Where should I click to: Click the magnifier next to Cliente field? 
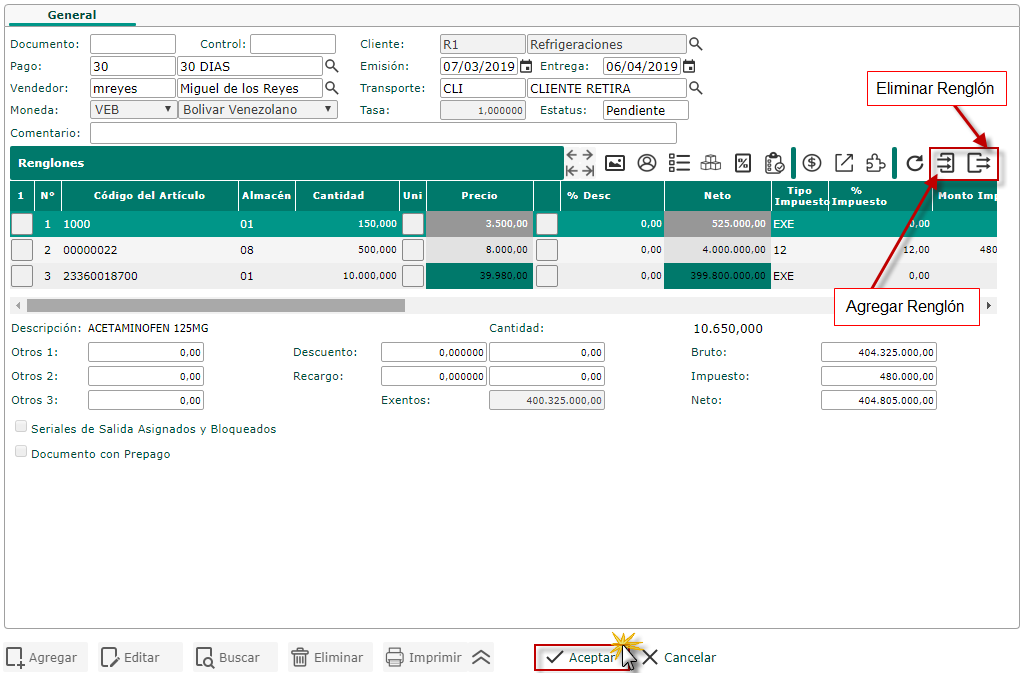click(697, 45)
